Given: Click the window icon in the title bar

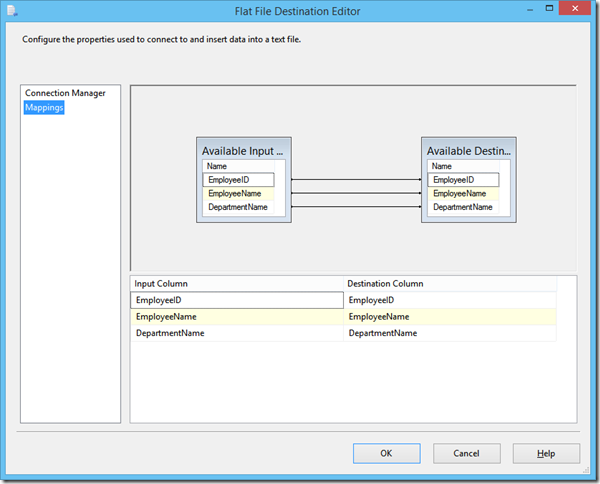Looking at the screenshot, I should (12, 11).
